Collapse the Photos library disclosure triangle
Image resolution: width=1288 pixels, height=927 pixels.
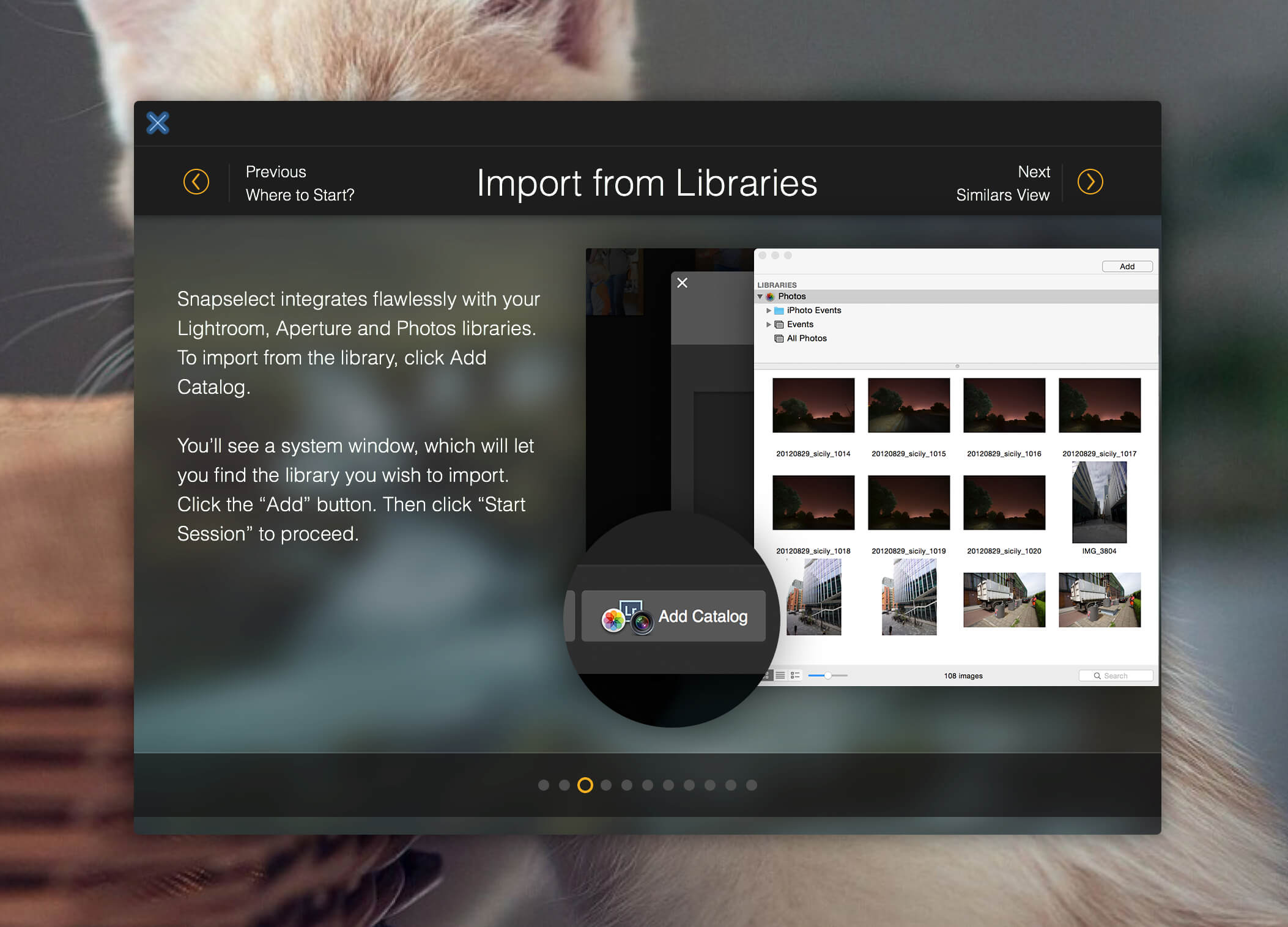760,297
